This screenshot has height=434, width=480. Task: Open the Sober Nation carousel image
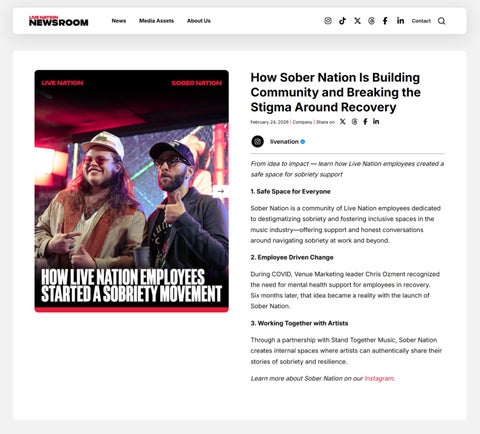pos(132,191)
